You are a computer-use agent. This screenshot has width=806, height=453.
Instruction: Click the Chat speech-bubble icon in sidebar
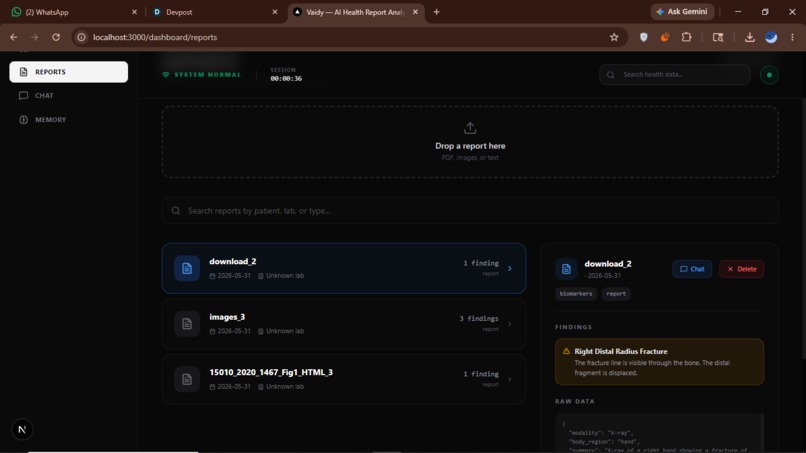23,96
